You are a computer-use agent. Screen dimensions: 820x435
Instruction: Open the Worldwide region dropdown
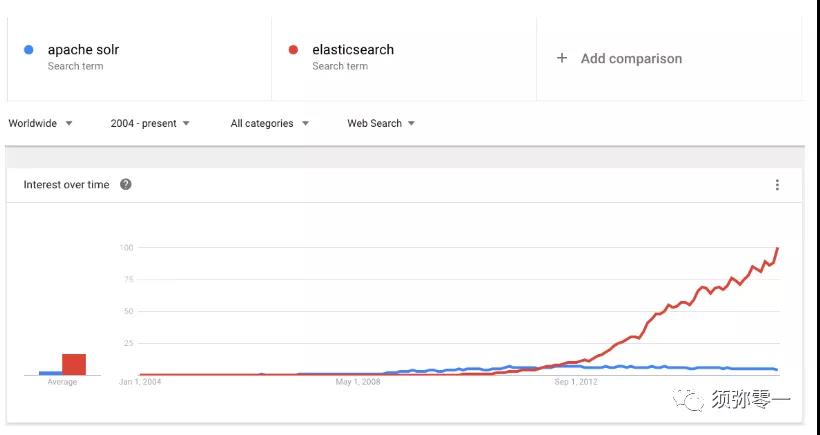[40, 123]
